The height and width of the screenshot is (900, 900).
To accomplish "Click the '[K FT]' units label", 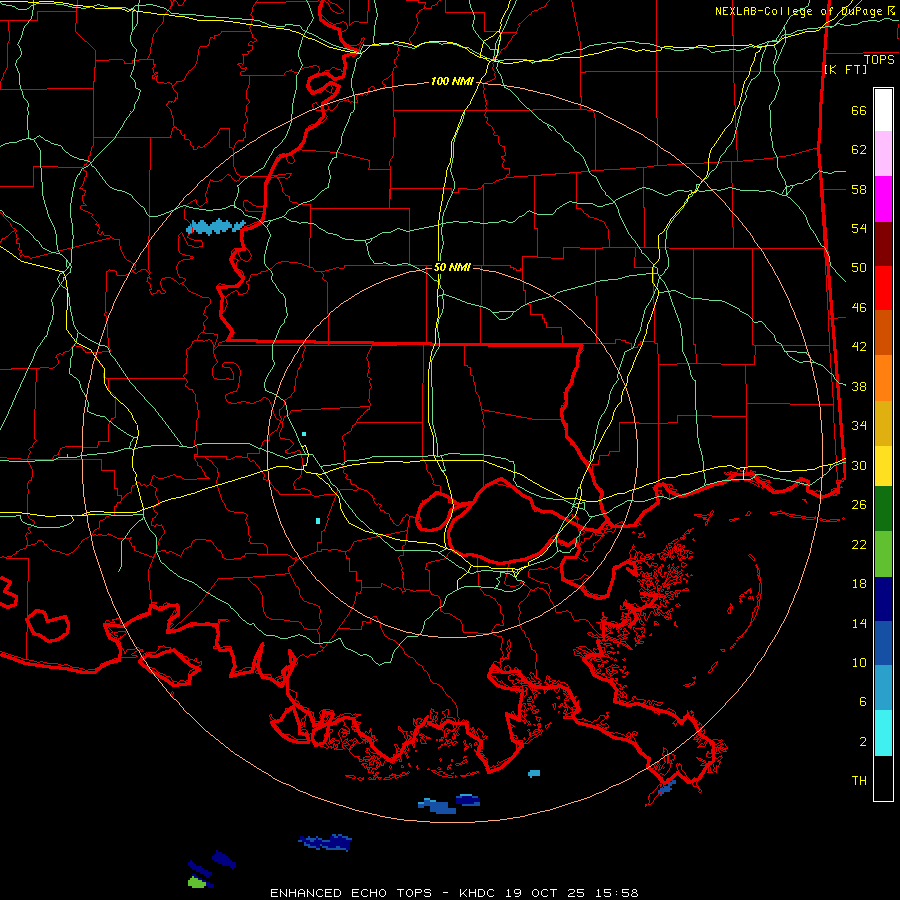I will point(845,69).
